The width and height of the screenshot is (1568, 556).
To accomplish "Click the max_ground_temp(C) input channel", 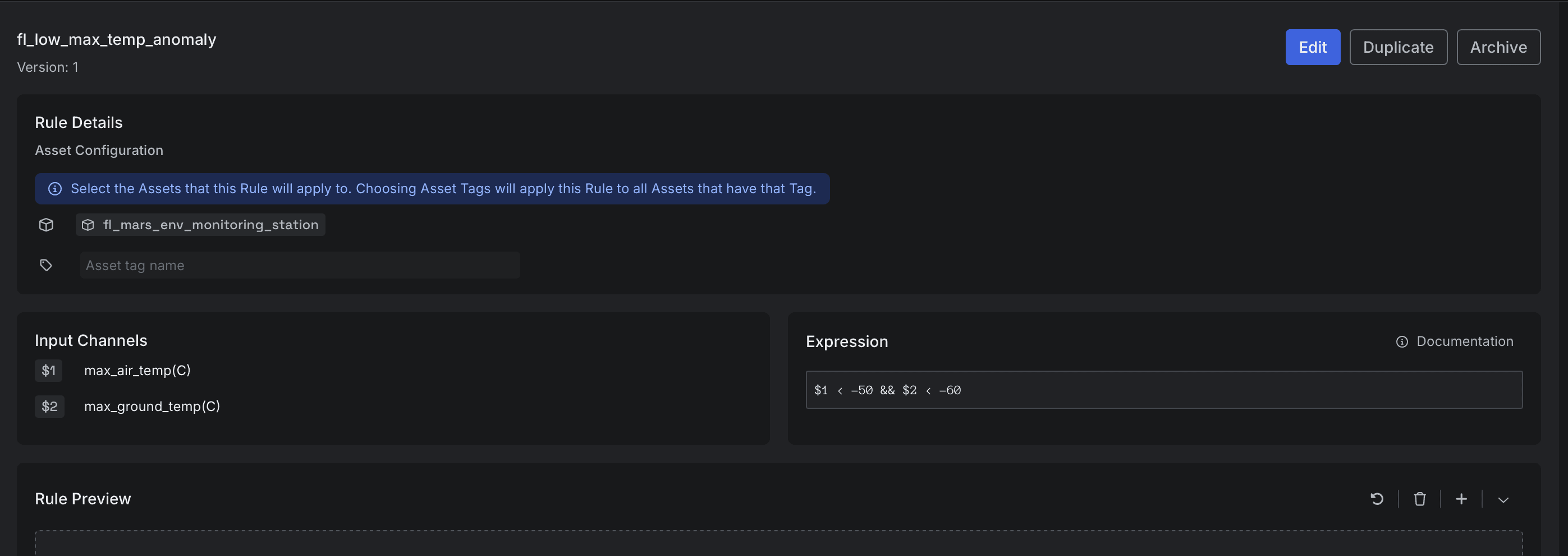I will tap(152, 406).
